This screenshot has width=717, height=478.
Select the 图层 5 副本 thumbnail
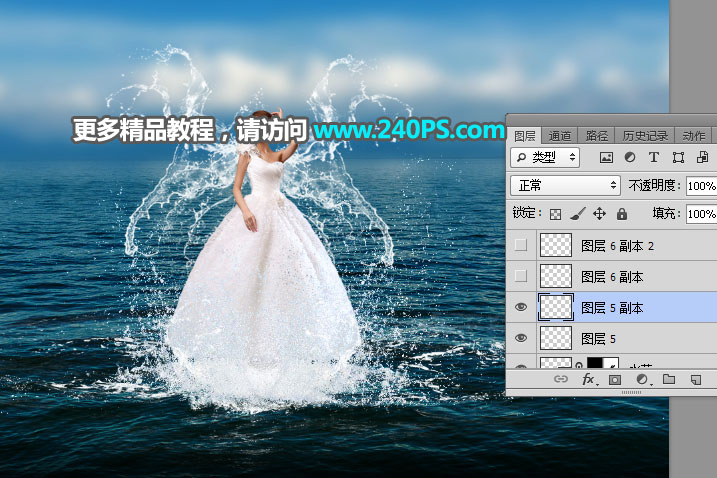(556, 307)
